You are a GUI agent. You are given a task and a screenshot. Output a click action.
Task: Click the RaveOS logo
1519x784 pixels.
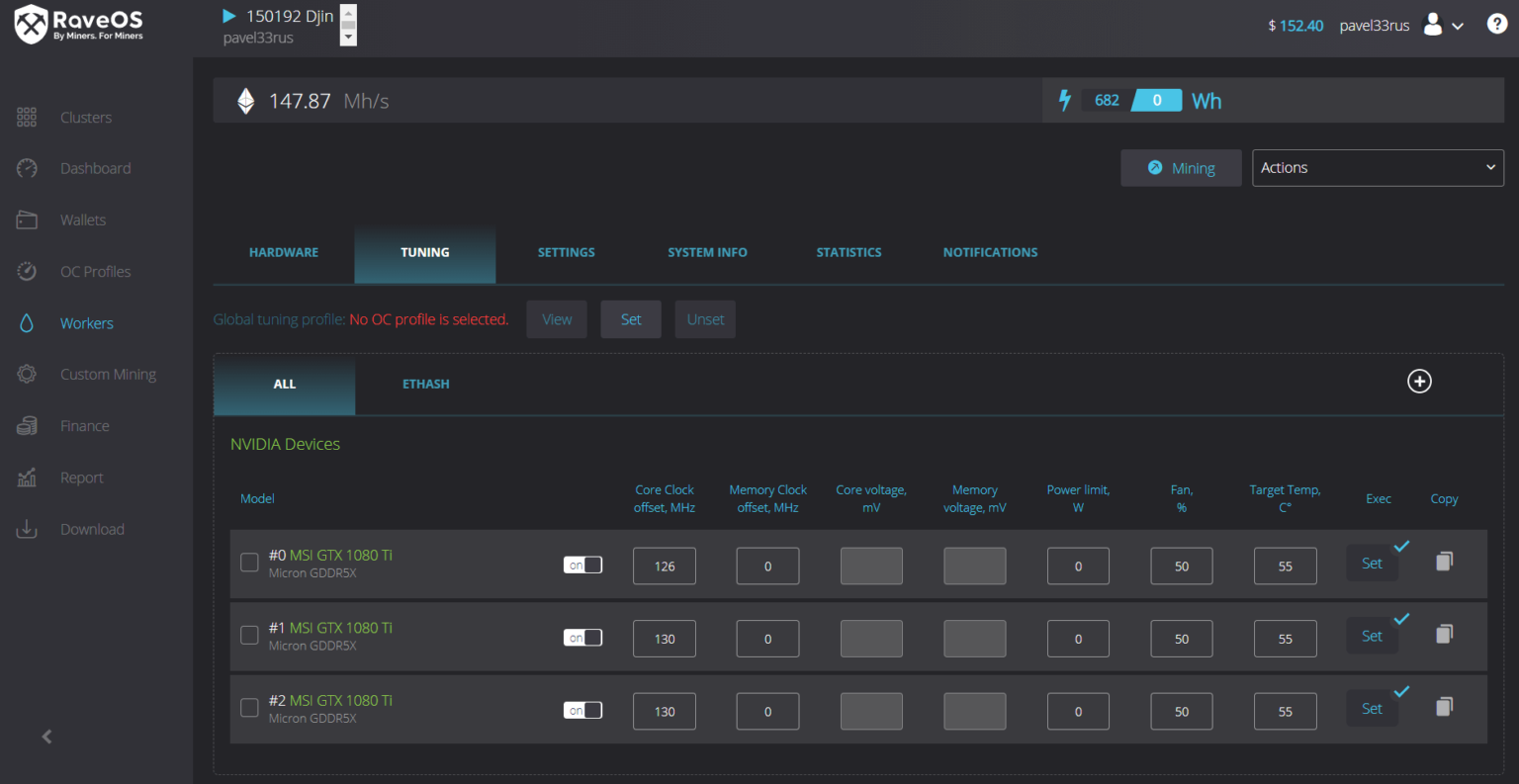coord(79,25)
